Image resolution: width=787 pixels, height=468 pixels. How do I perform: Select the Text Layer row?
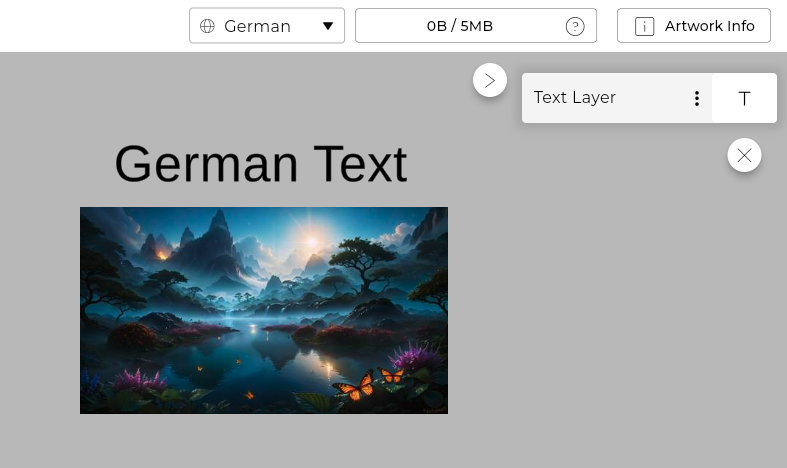[x=649, y=98]
